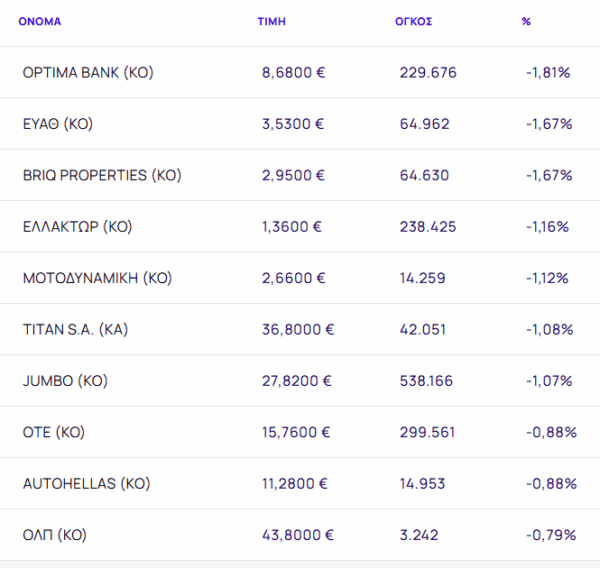
Task: Click the 8,6800 € price cell
Action: [292, 73]
